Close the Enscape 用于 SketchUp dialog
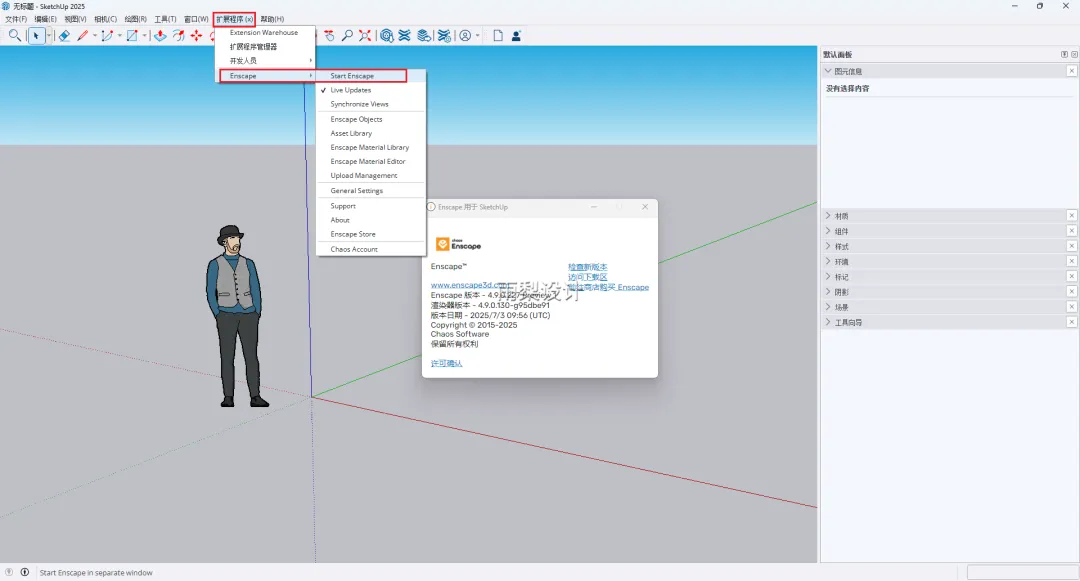 [645, 207]
